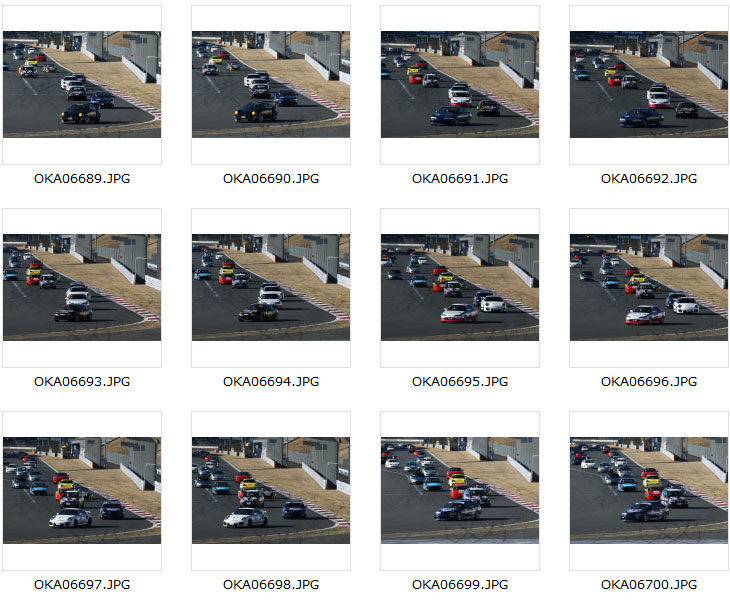Select the OKA06691.JPG photo thumbnail
This screenshot has height=610, width=730.
click(x=460, y=84)
